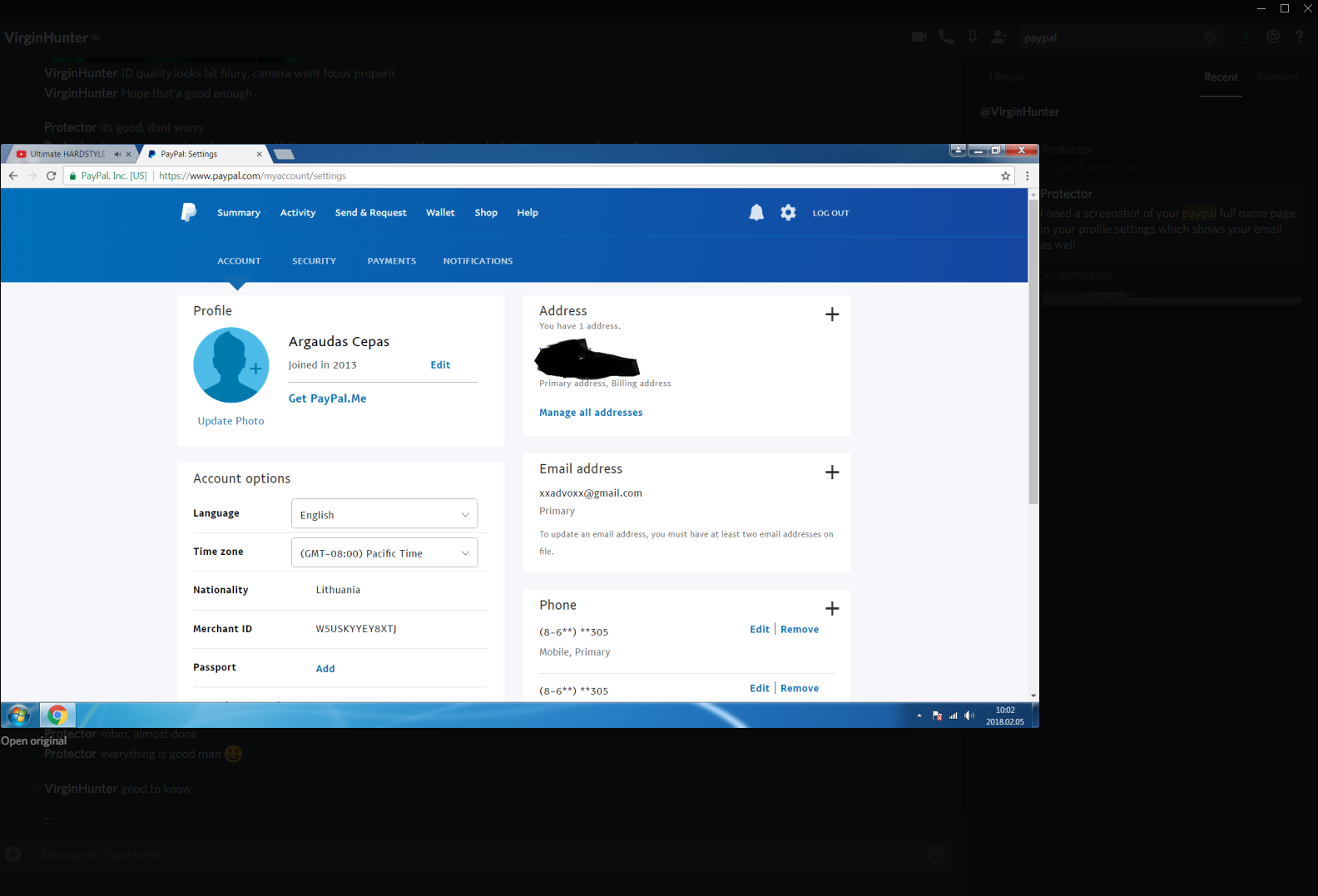
Task: Select the NOTIFICATIONS settings tab
Action: [478, 261]
